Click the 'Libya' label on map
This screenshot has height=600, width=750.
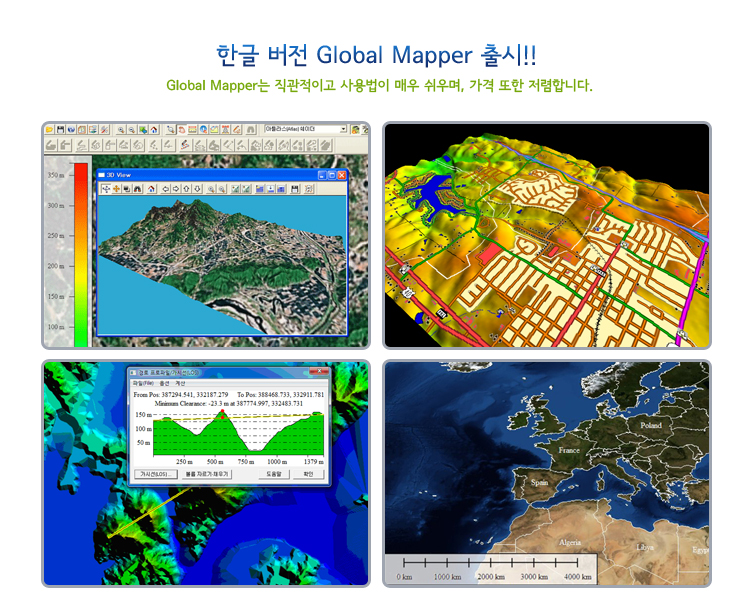644,547
